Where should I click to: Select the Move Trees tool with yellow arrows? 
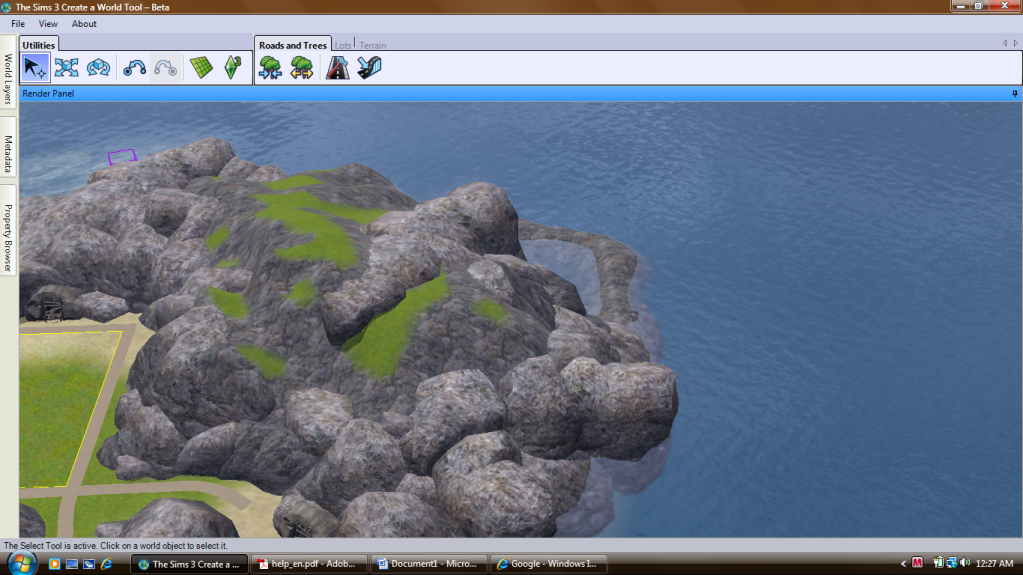[301, 68]
